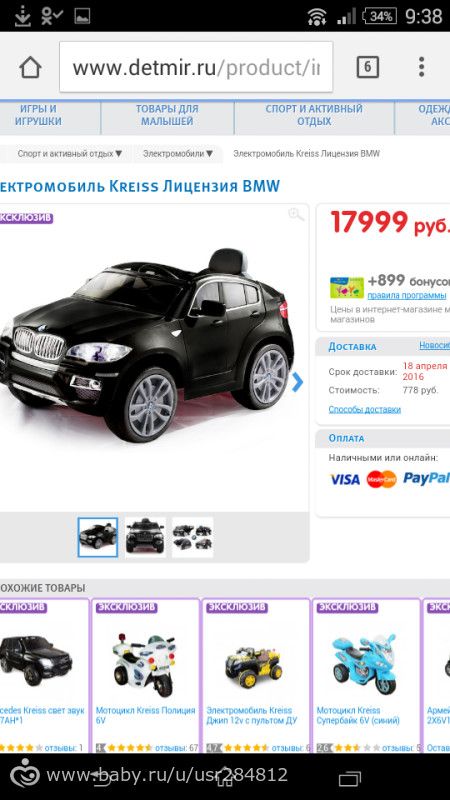Expand the Электромобили breadcrumb dropdown
Screen dimensions: 450x800
(x=178, y=154)
